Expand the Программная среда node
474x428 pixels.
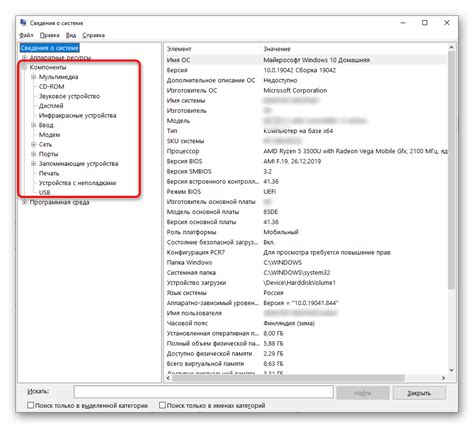tap(24, 202)
